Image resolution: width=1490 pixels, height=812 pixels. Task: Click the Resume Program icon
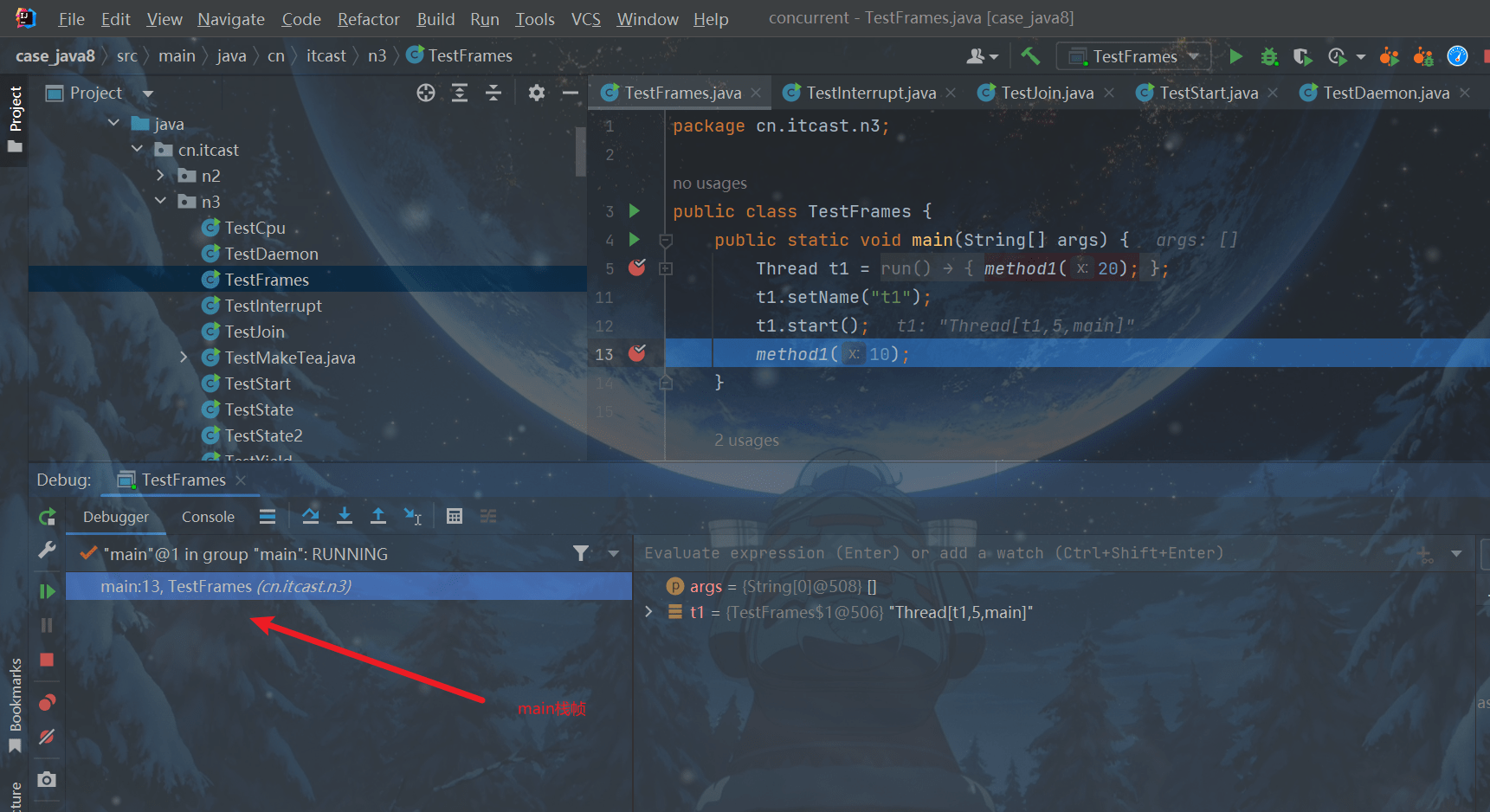click(47, 591)
